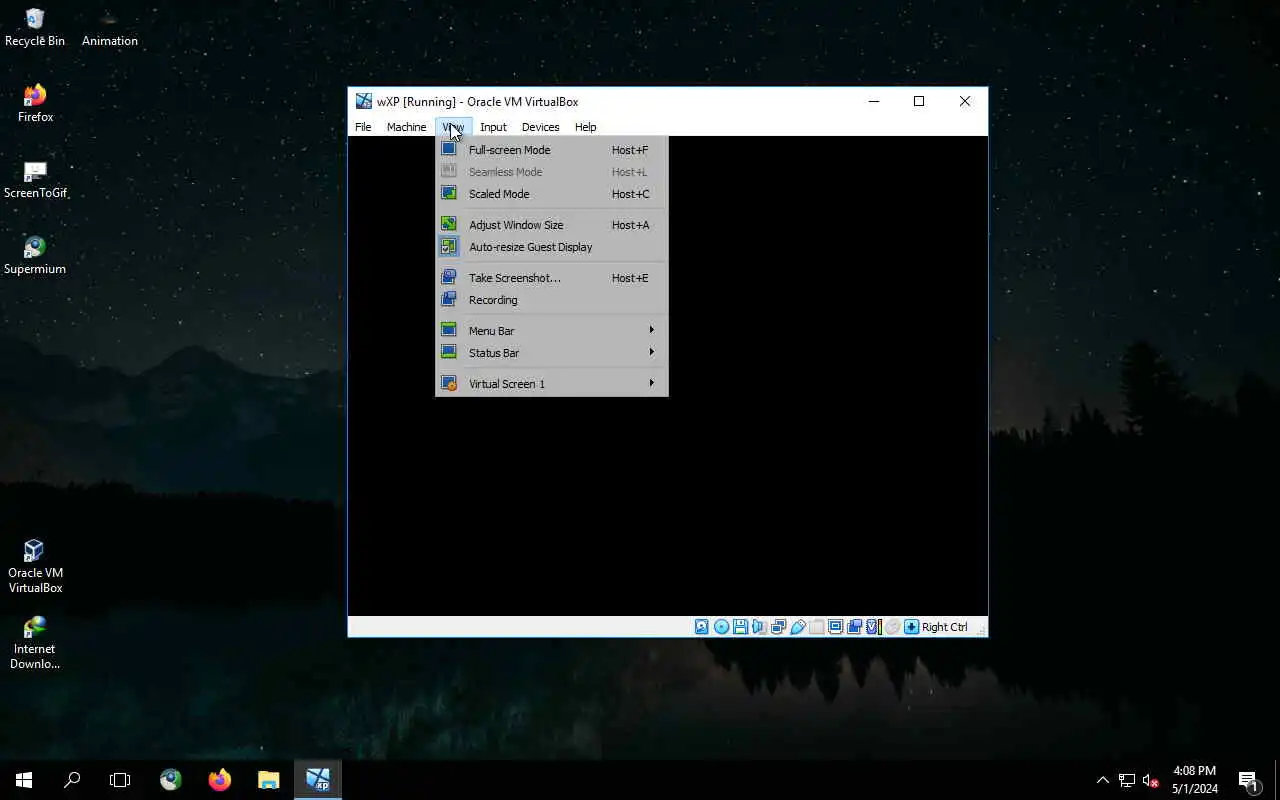Click the VirtualBox icon in window title bar
Image resolution: width=1280 pixels, height=800 pixels.
364,101
